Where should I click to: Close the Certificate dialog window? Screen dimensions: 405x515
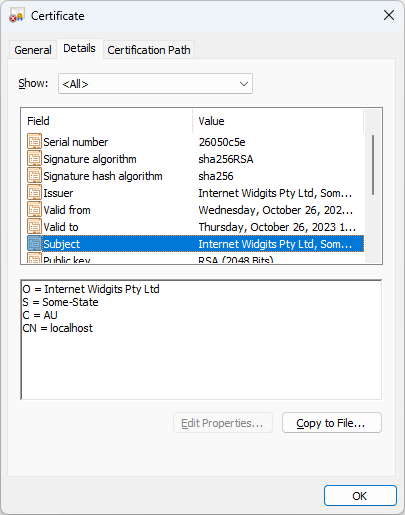389,15
